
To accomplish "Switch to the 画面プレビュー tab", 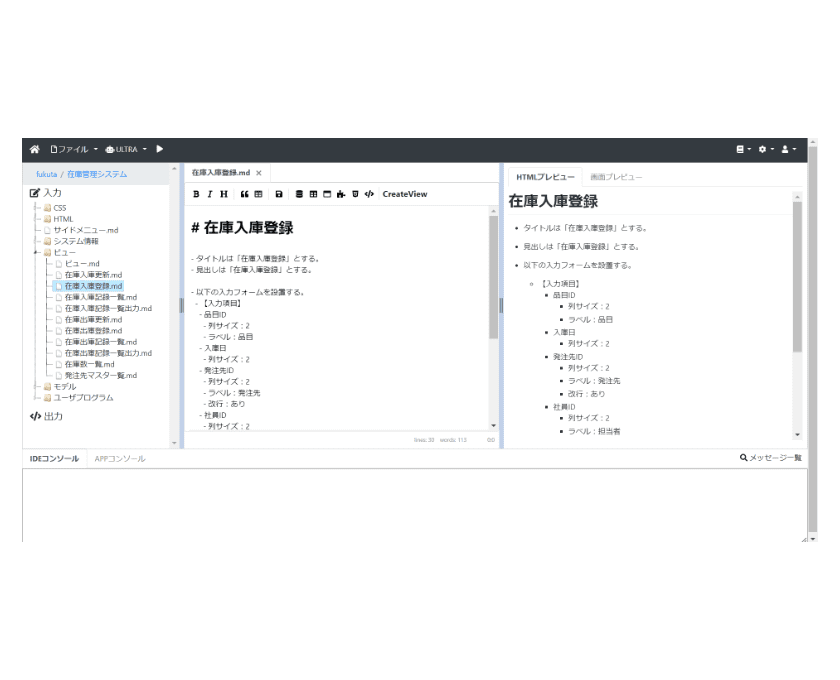I will (616, 177).
